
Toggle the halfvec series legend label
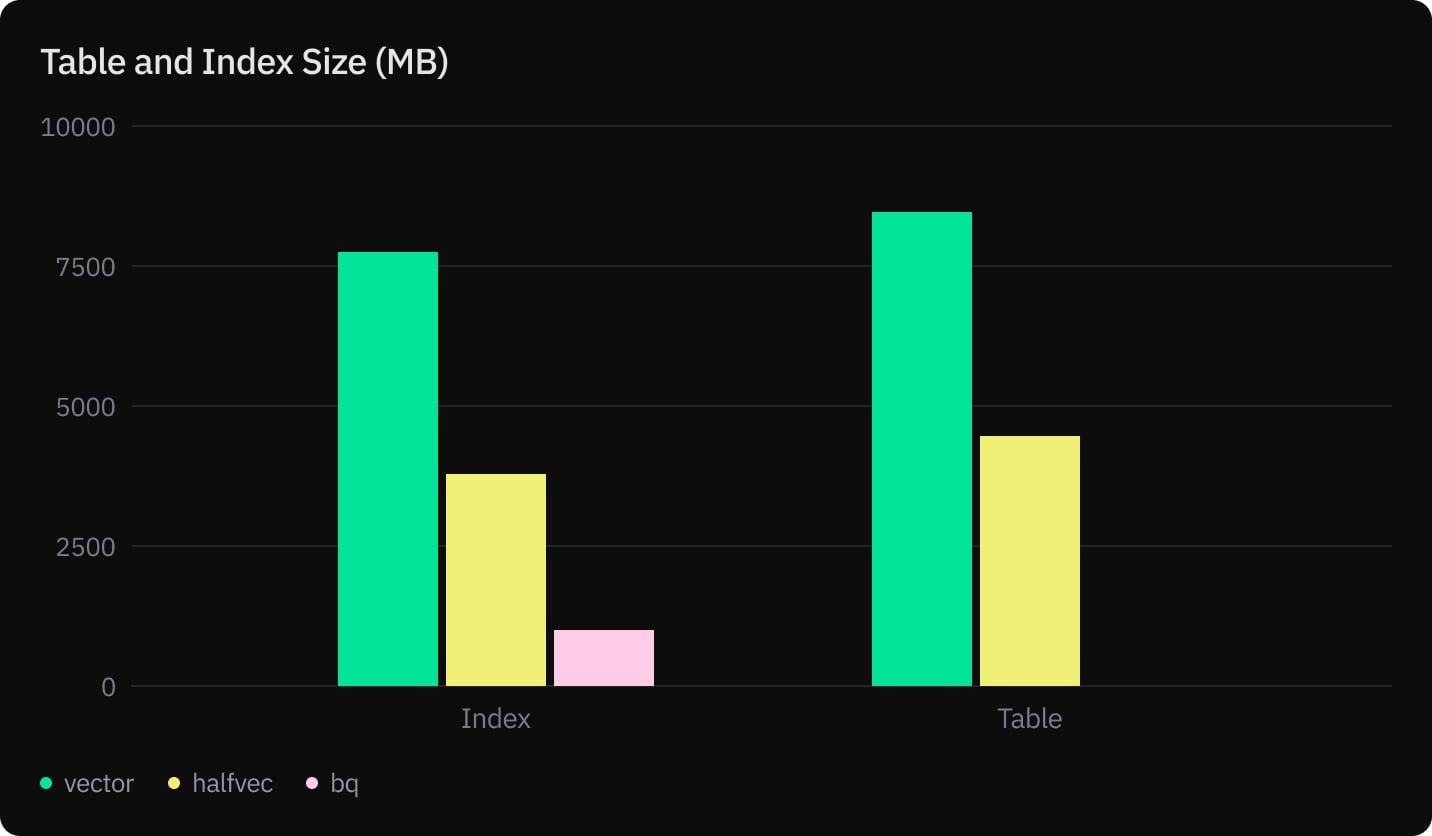tap(231, 783)
